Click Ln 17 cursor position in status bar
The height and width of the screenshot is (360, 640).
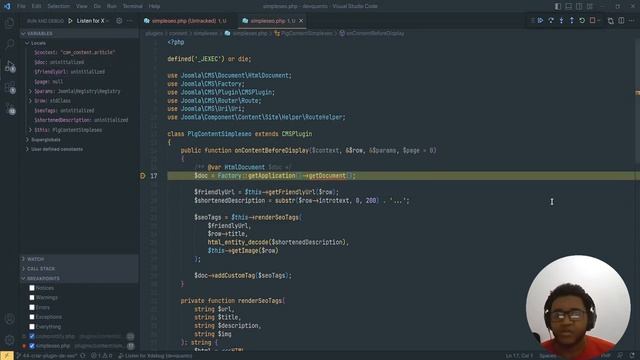pyautogui.click(x=519, y=356)
